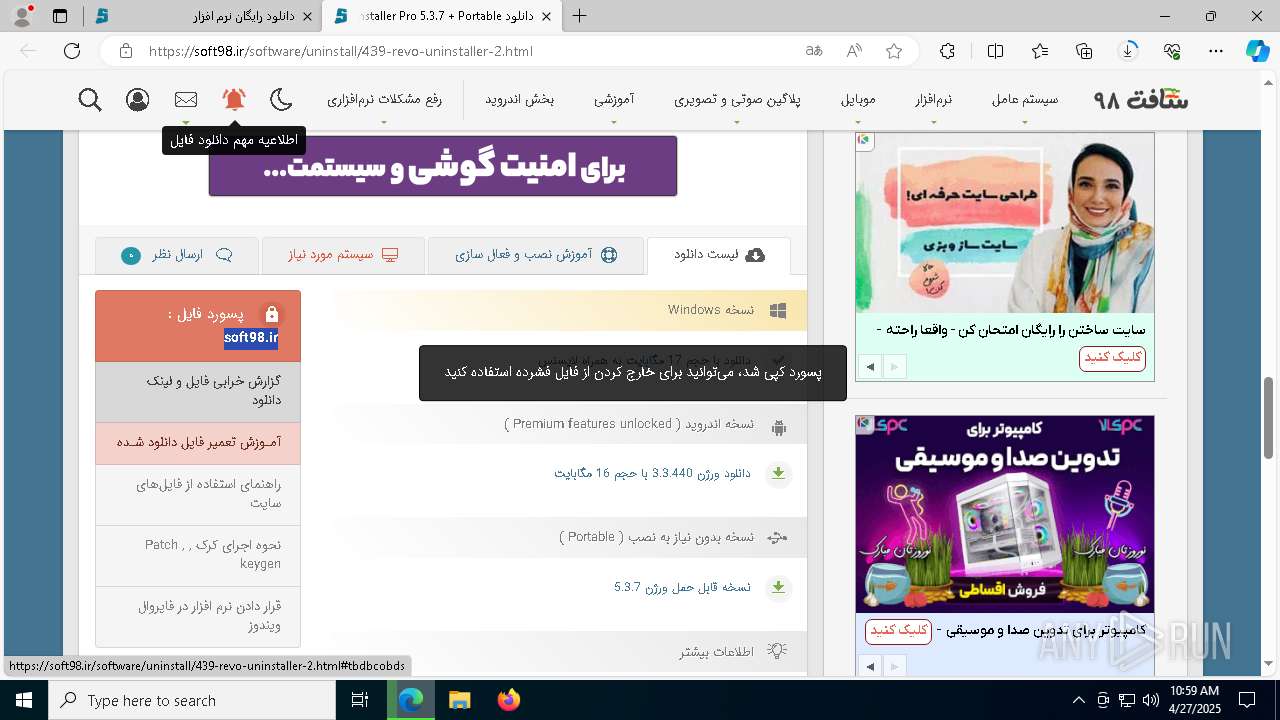This screenshot has height=720, width=1280.
Task: Expand the سیستم عامل nav menu
Action: pyautogui.click(x=1025, y=100)
